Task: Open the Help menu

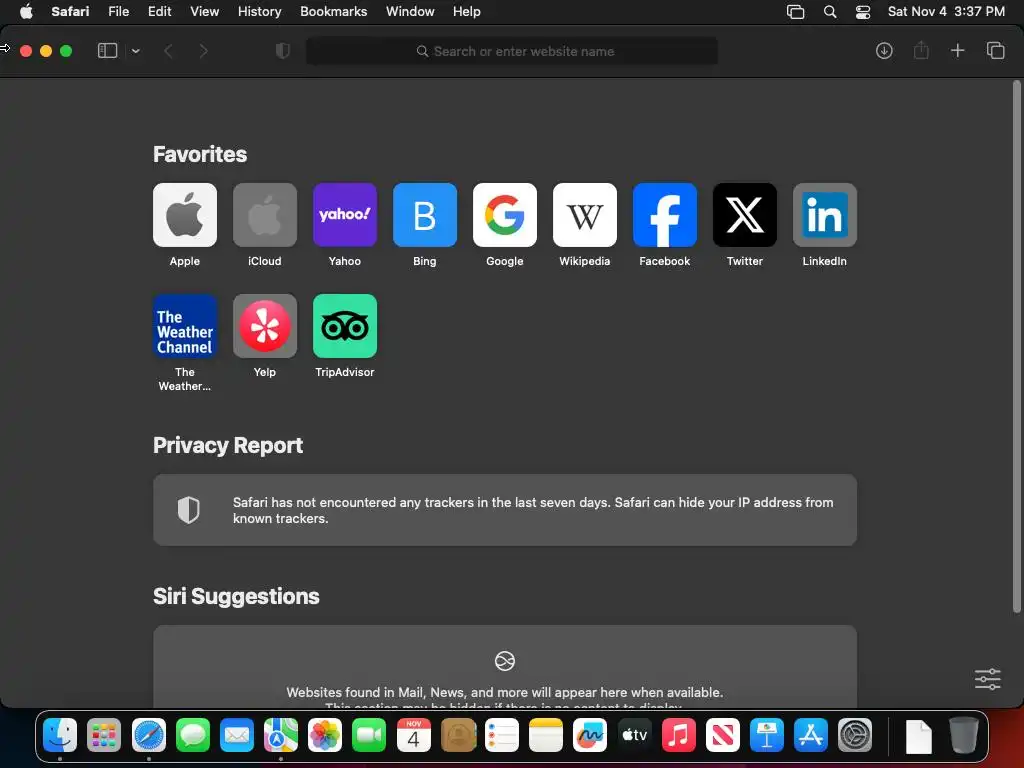Action: click(466, 11)
